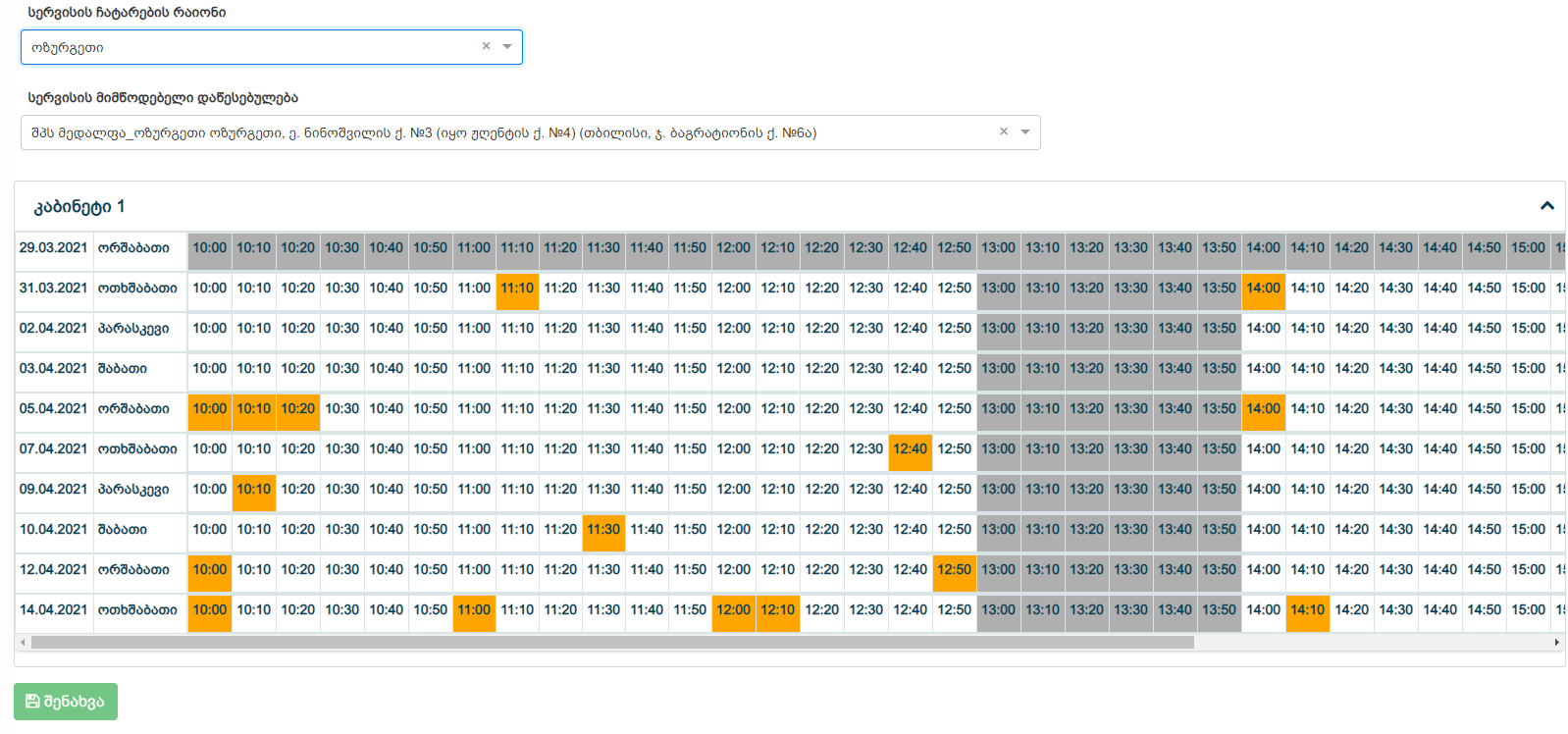Toggle the 11:30 slot on 10.04.2021
The height and width of the screenshot is (734, 1568).
603,530
